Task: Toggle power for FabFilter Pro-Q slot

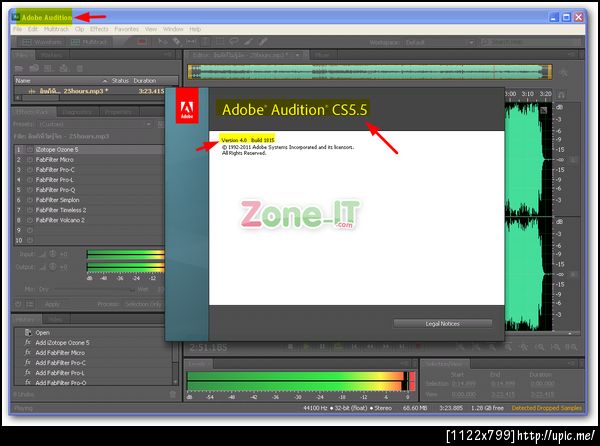Action: click(30, 190)
